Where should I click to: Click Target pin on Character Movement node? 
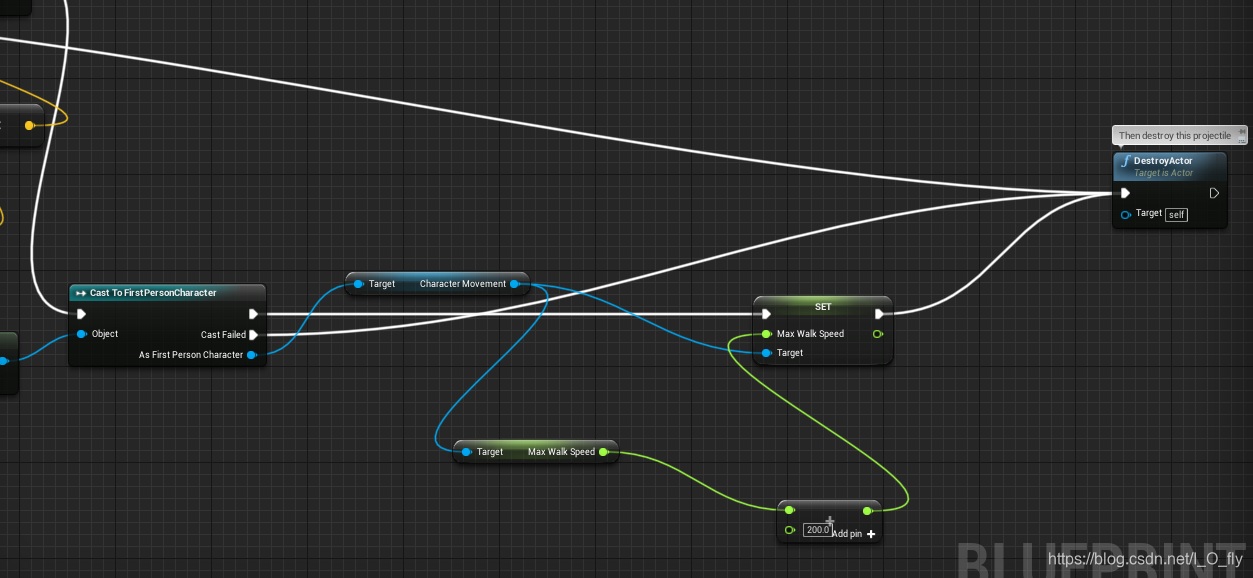point(358,284)
